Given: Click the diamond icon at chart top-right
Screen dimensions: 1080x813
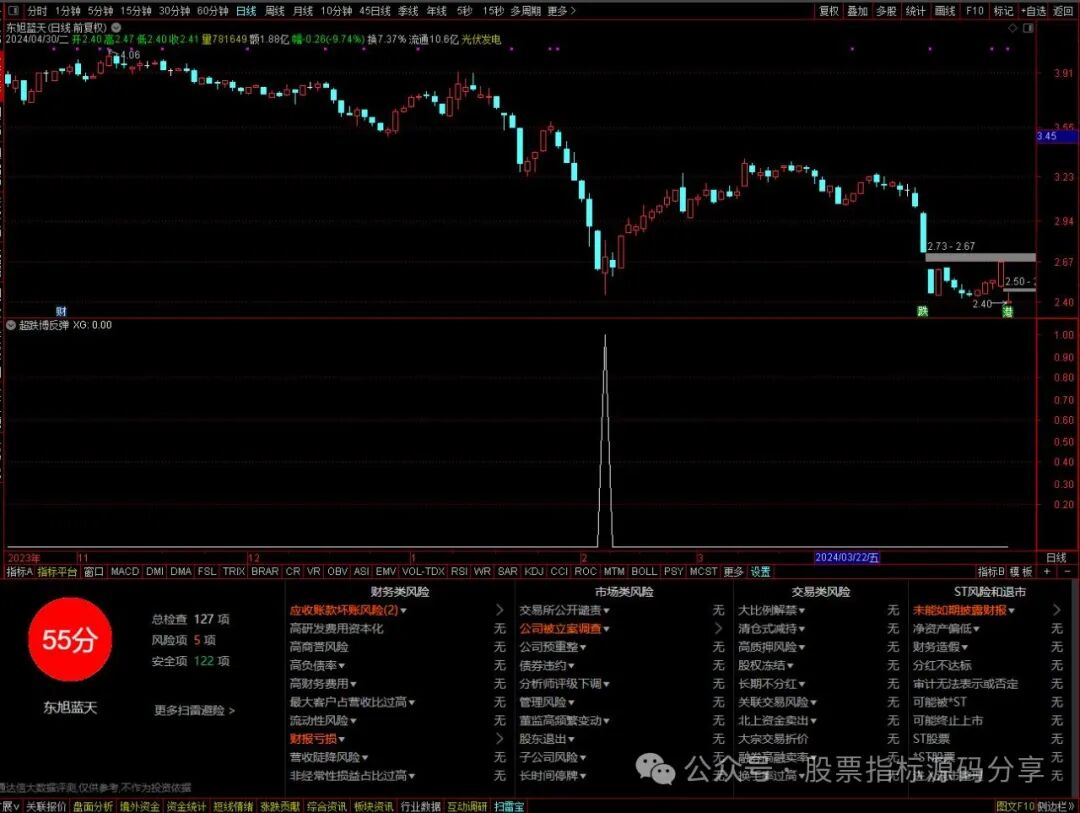Looking at the screenshot, I should [1012, 28].
